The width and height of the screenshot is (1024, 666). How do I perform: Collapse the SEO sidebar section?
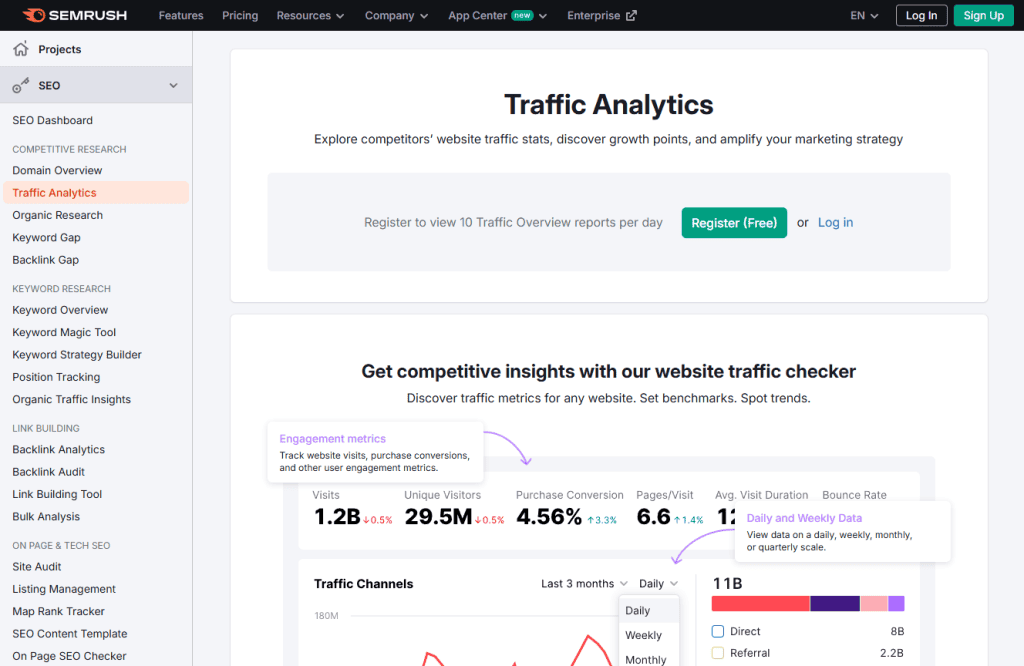tap(173, 86)
